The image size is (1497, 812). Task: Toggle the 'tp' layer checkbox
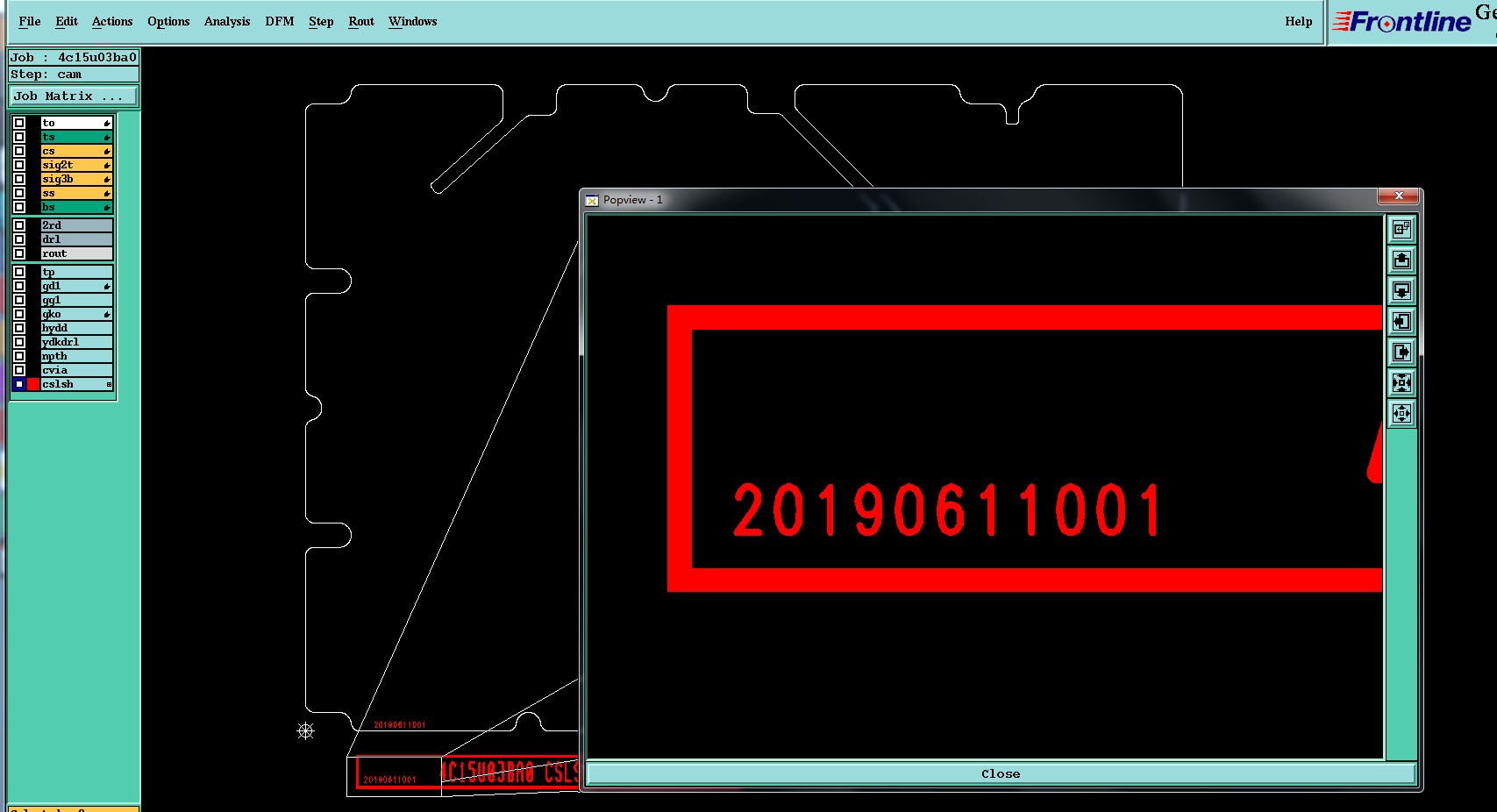click(19, 272)
